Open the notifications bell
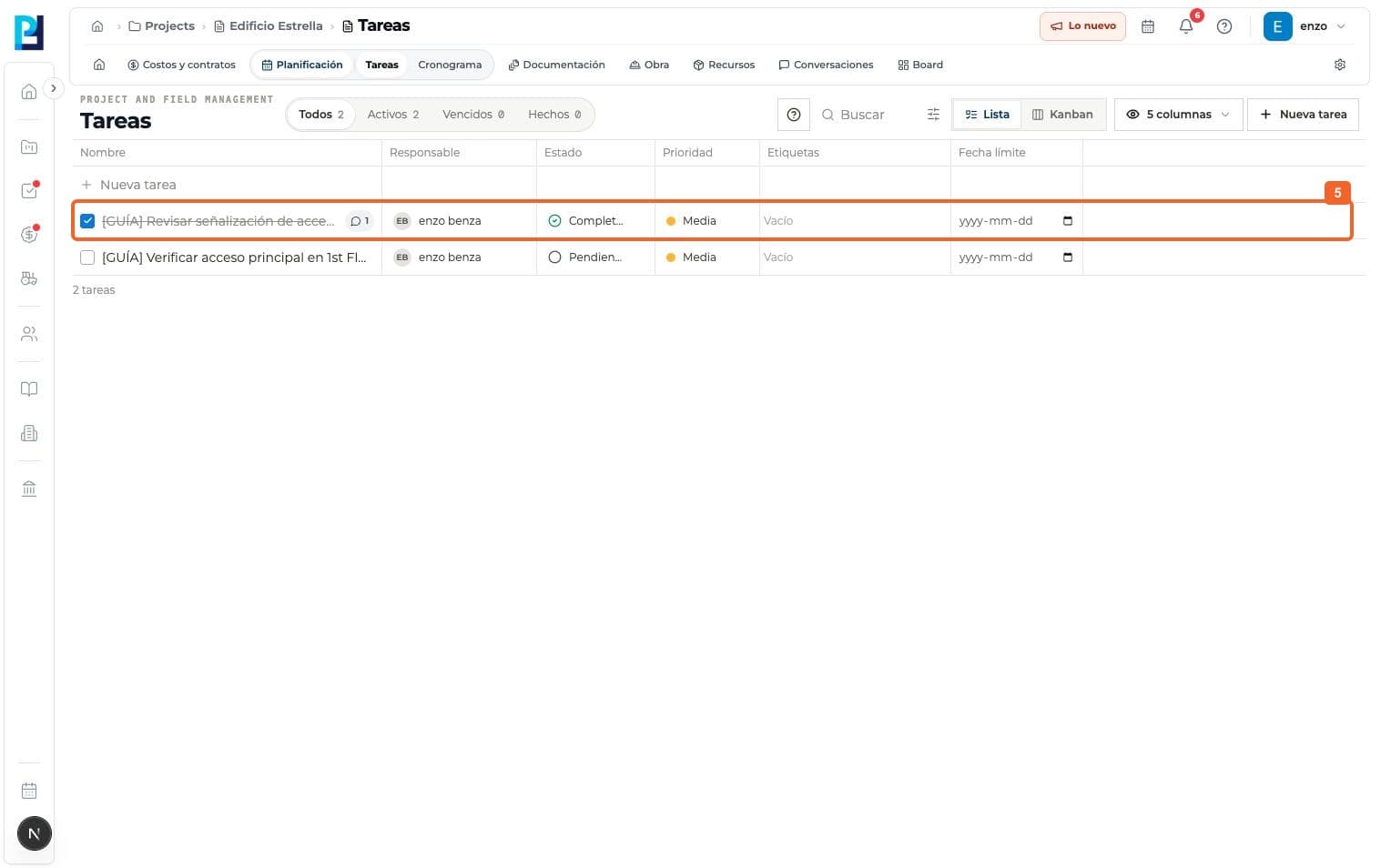The width and height of the screenshot is (1381, 868). click(x=1185, y=26)
